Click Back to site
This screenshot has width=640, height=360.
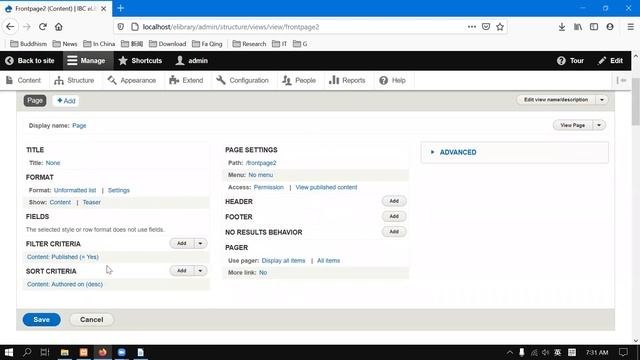pos(30,61)
